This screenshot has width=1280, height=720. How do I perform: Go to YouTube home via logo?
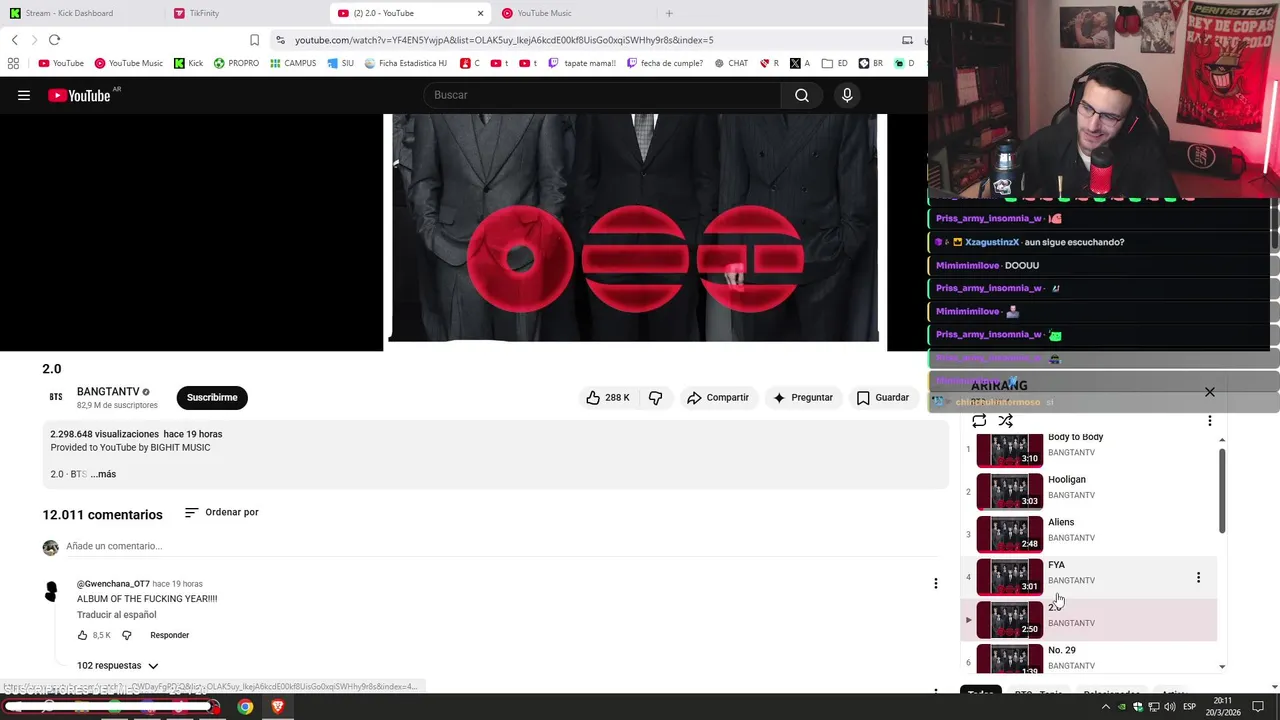[x=79, y=95]
